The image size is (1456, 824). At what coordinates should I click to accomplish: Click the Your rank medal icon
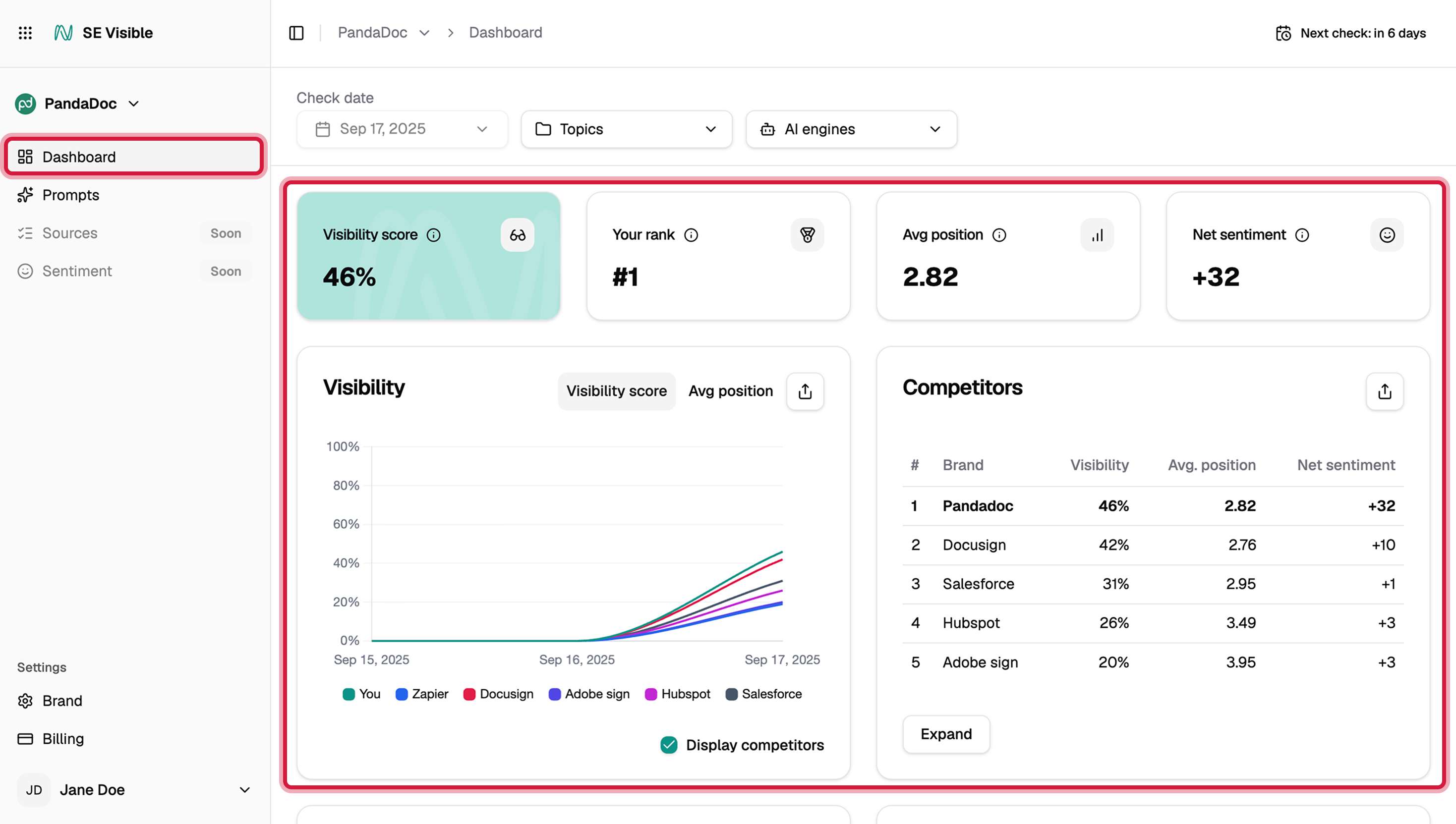(x=807, y=235)
